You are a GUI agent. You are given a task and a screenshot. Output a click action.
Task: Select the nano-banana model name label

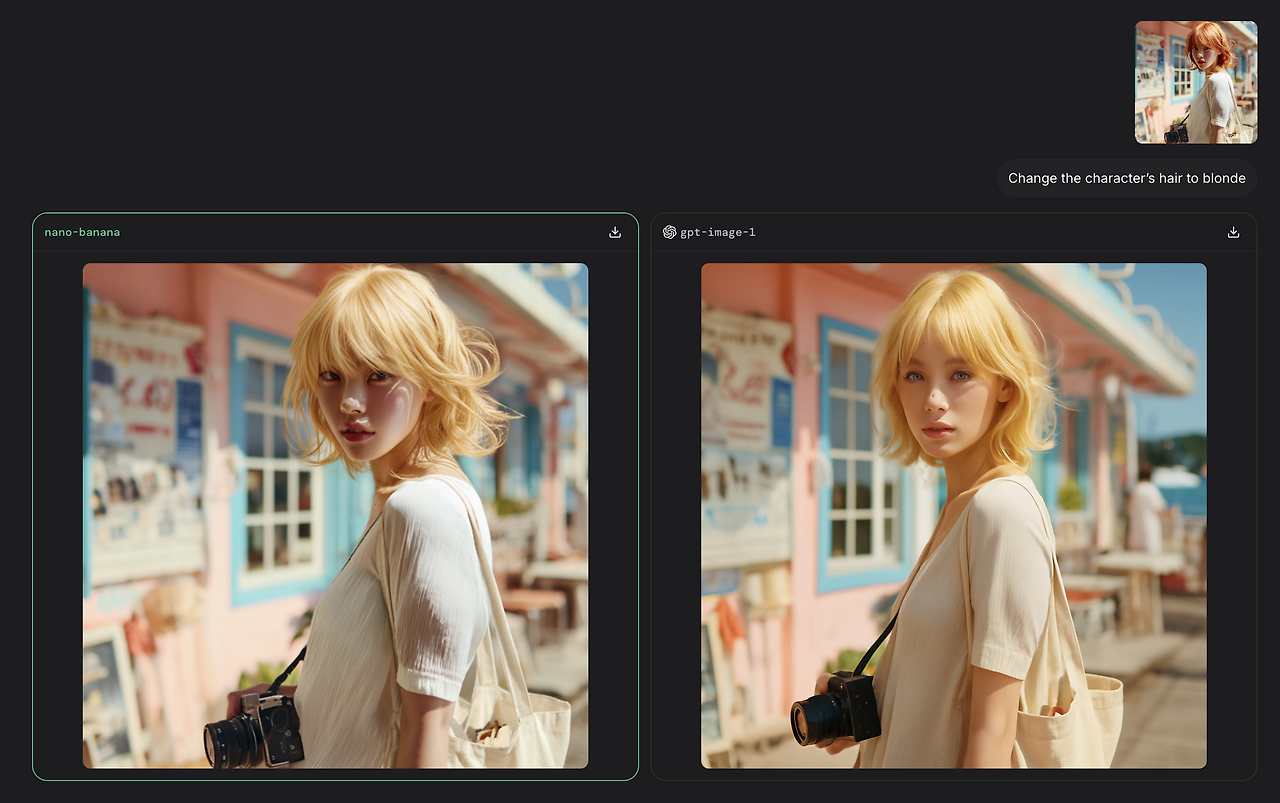click(81, 231)
